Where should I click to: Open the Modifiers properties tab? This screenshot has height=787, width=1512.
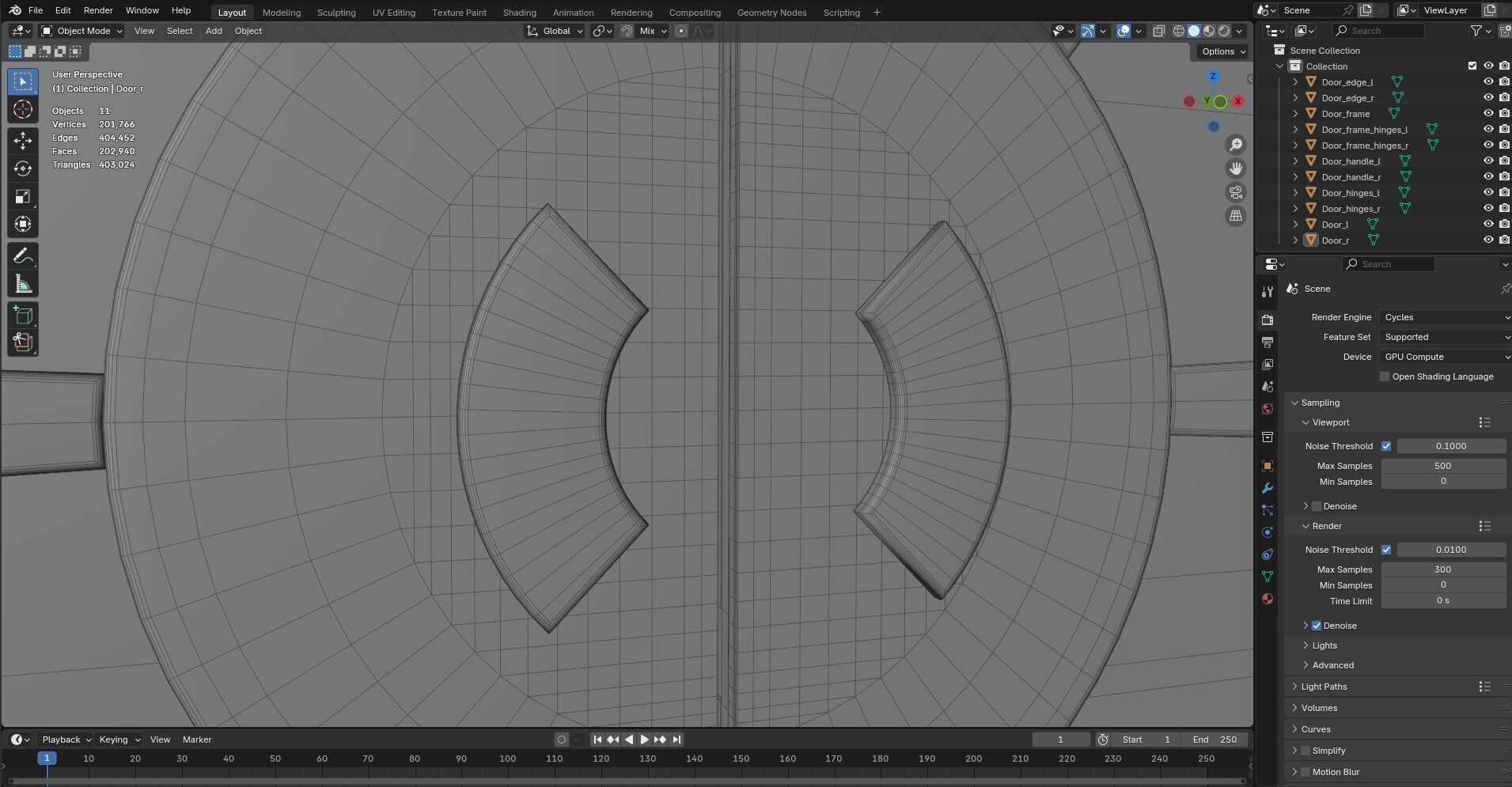click(x=1268, y=488)
